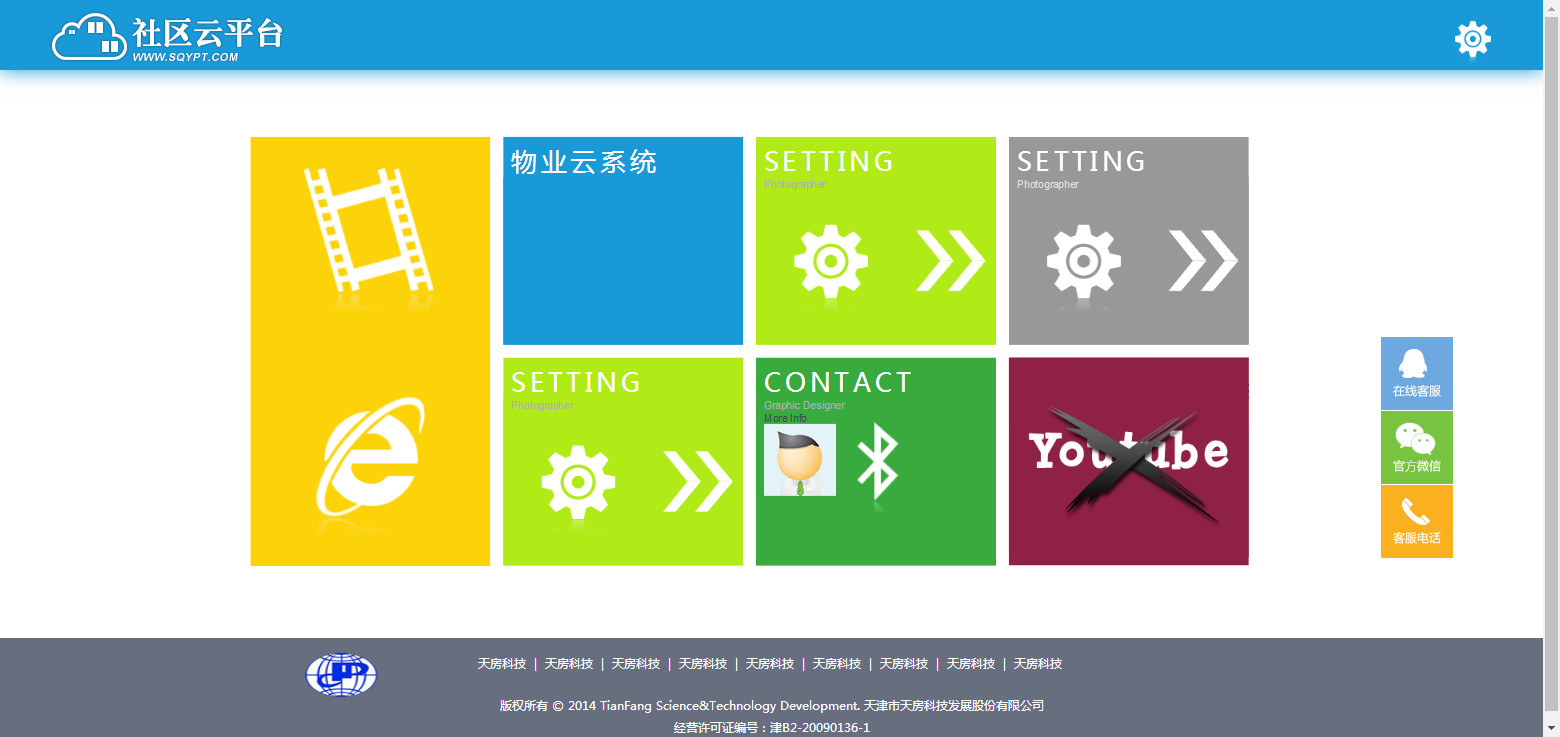Screen dimensions: 1560x737
Task: Open 在线客服 QQ online service icon
Action: pyautogui.click(x=1416, y=373)
